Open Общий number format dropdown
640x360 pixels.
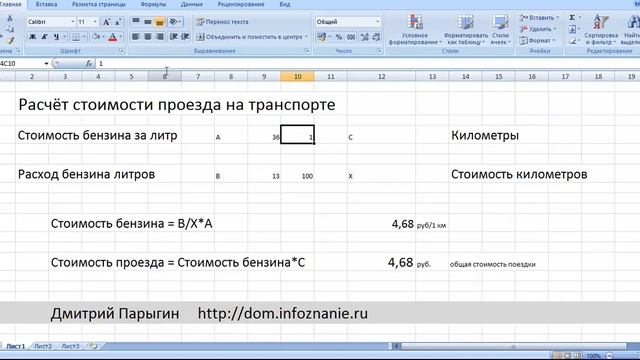tap(378, 22)
